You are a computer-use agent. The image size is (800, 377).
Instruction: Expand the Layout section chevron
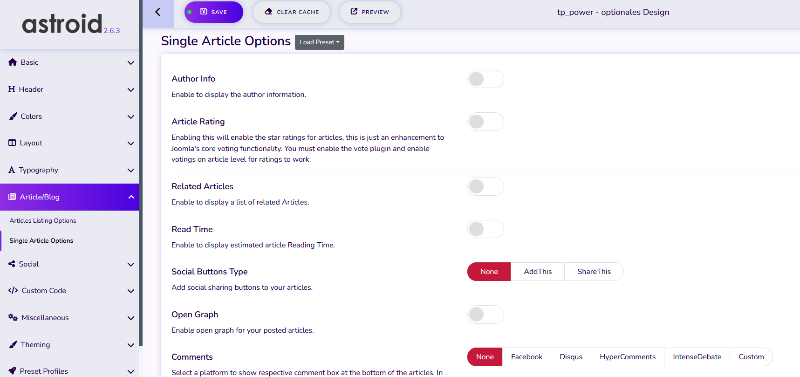click(131, 143)
